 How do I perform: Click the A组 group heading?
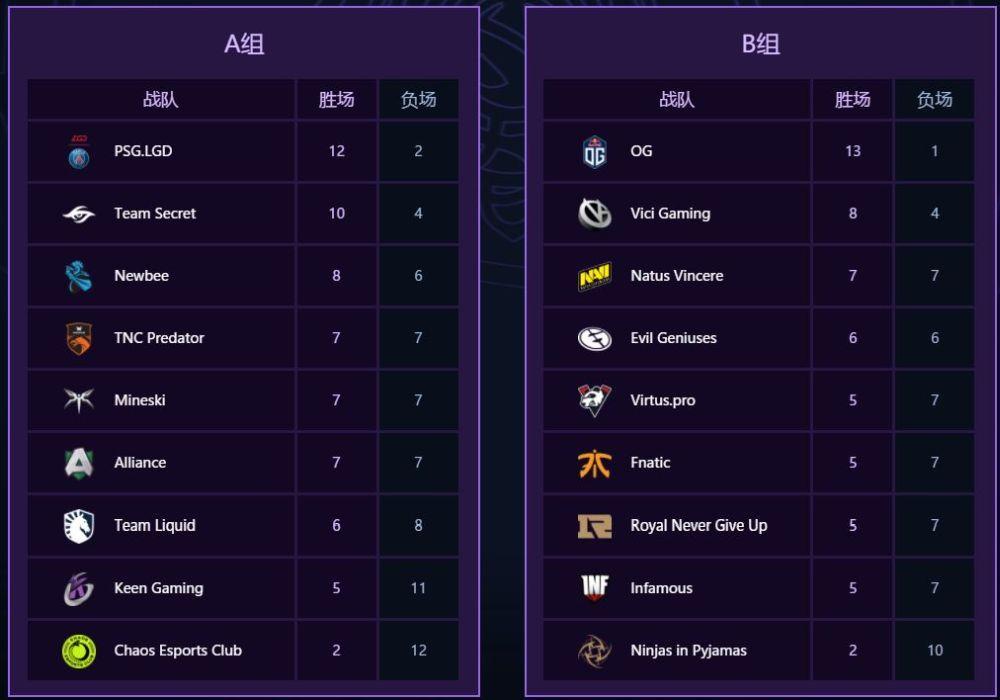[x=244, y=44]
